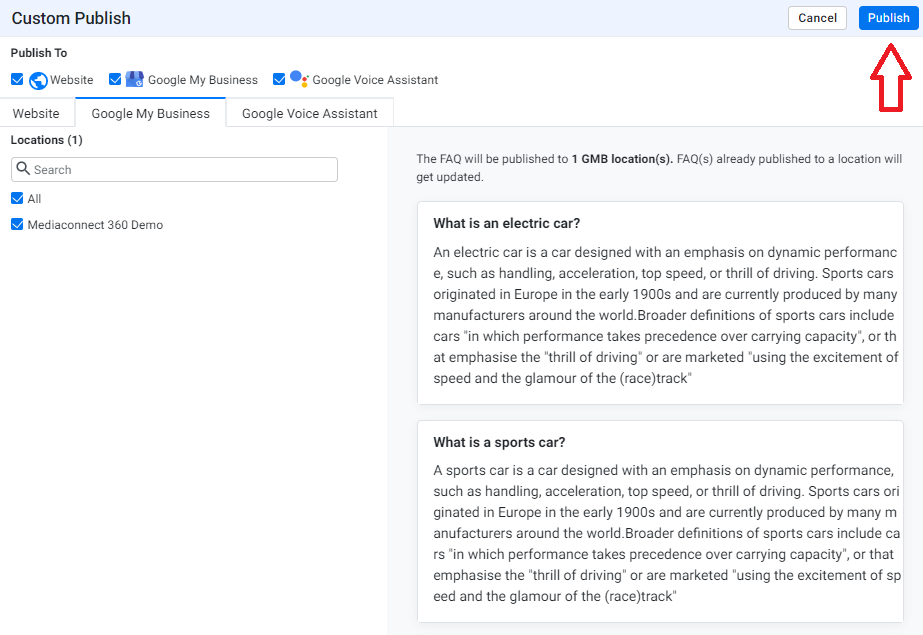The image size is (923, 635).
Task: Click the blue Publish button
Action: 888,18
